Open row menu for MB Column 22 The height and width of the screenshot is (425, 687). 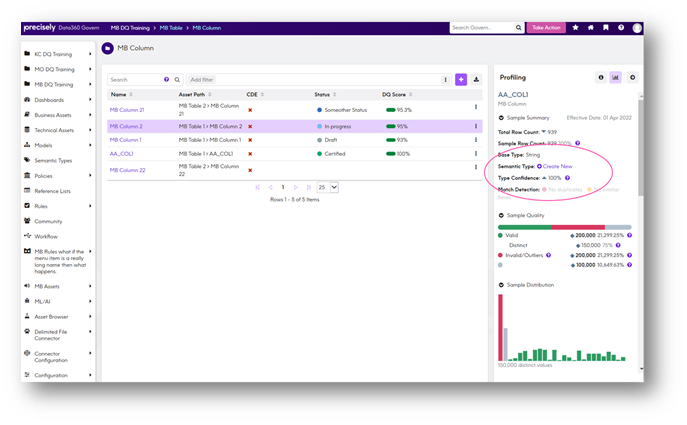(476, 167)
